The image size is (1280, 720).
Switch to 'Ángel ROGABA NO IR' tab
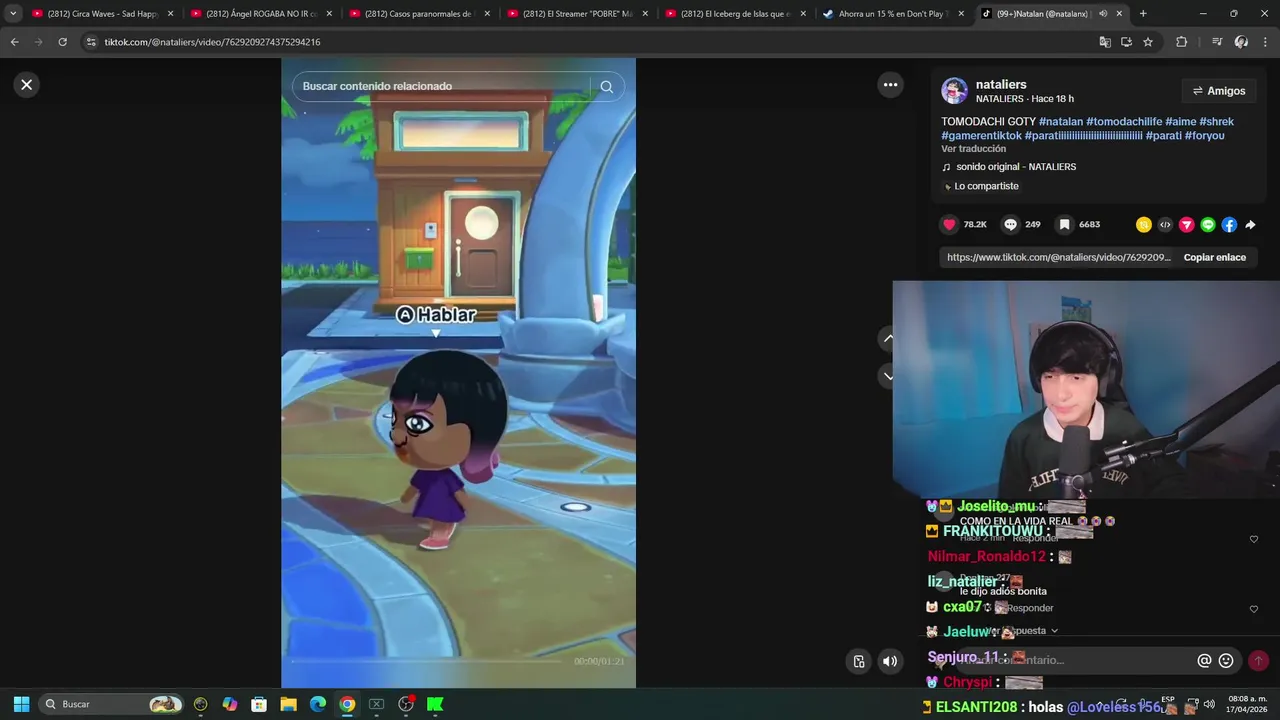pos(260,14)
